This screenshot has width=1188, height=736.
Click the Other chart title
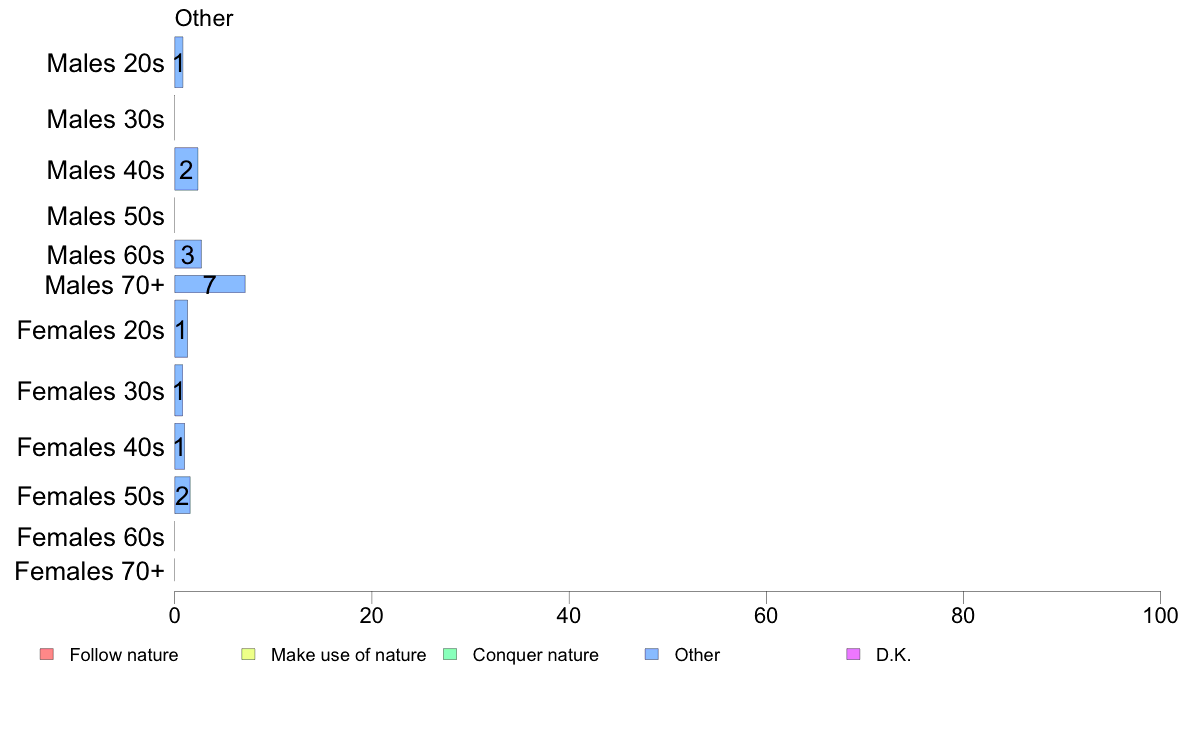point(204,18)
